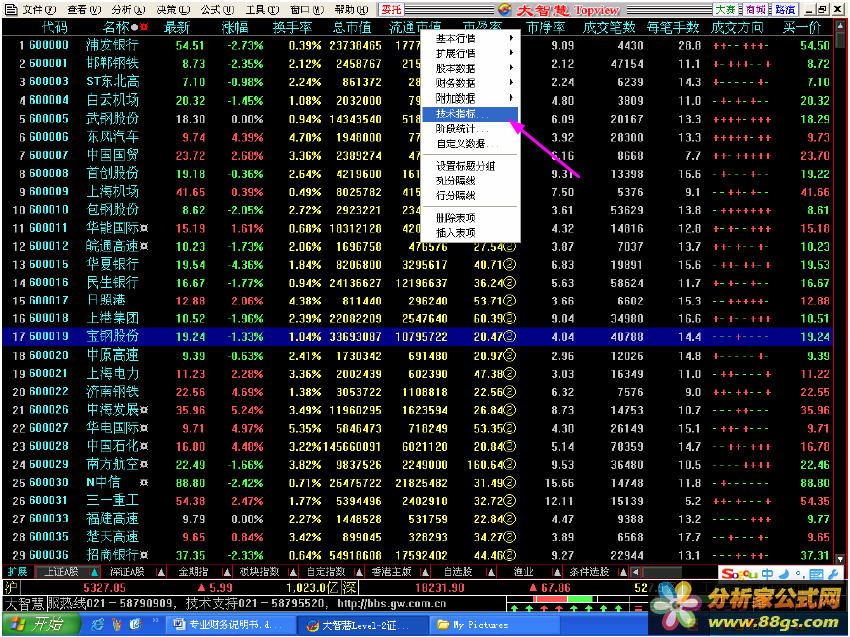
Task: Sort by the 最新 column header
Action: click(x=177, y=27)
